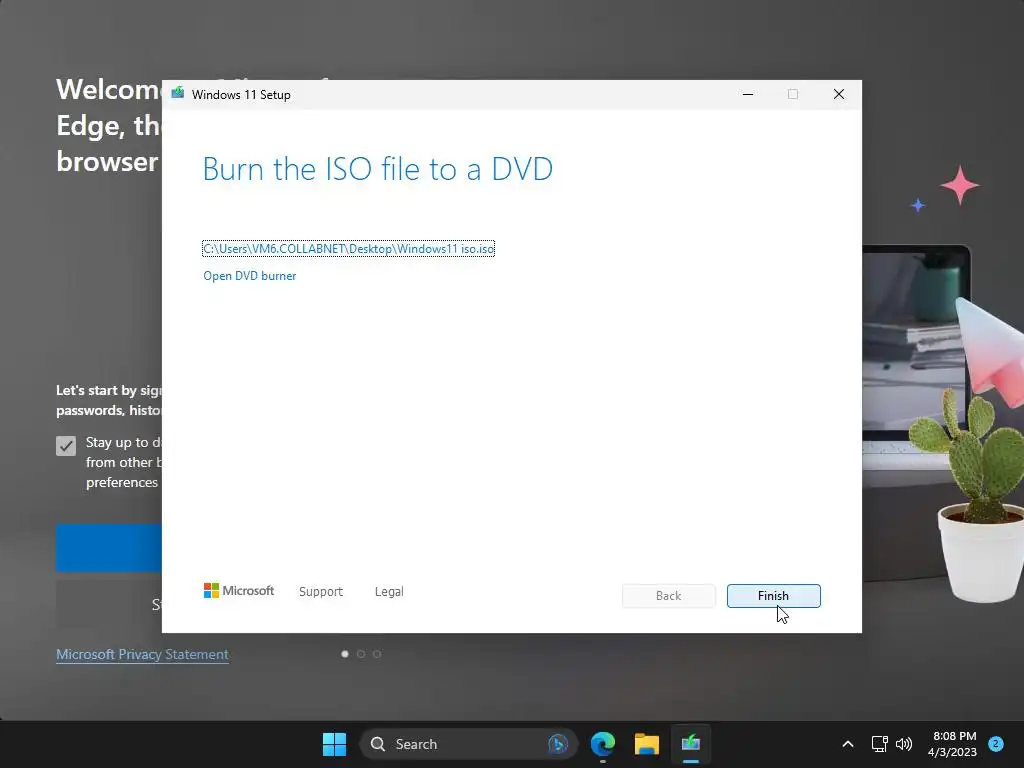Select the second page indicator dot in Edge
Image resolution: width=1024 pixels, height=768 pixels.
pyautogui.click(x=360, y=654)
